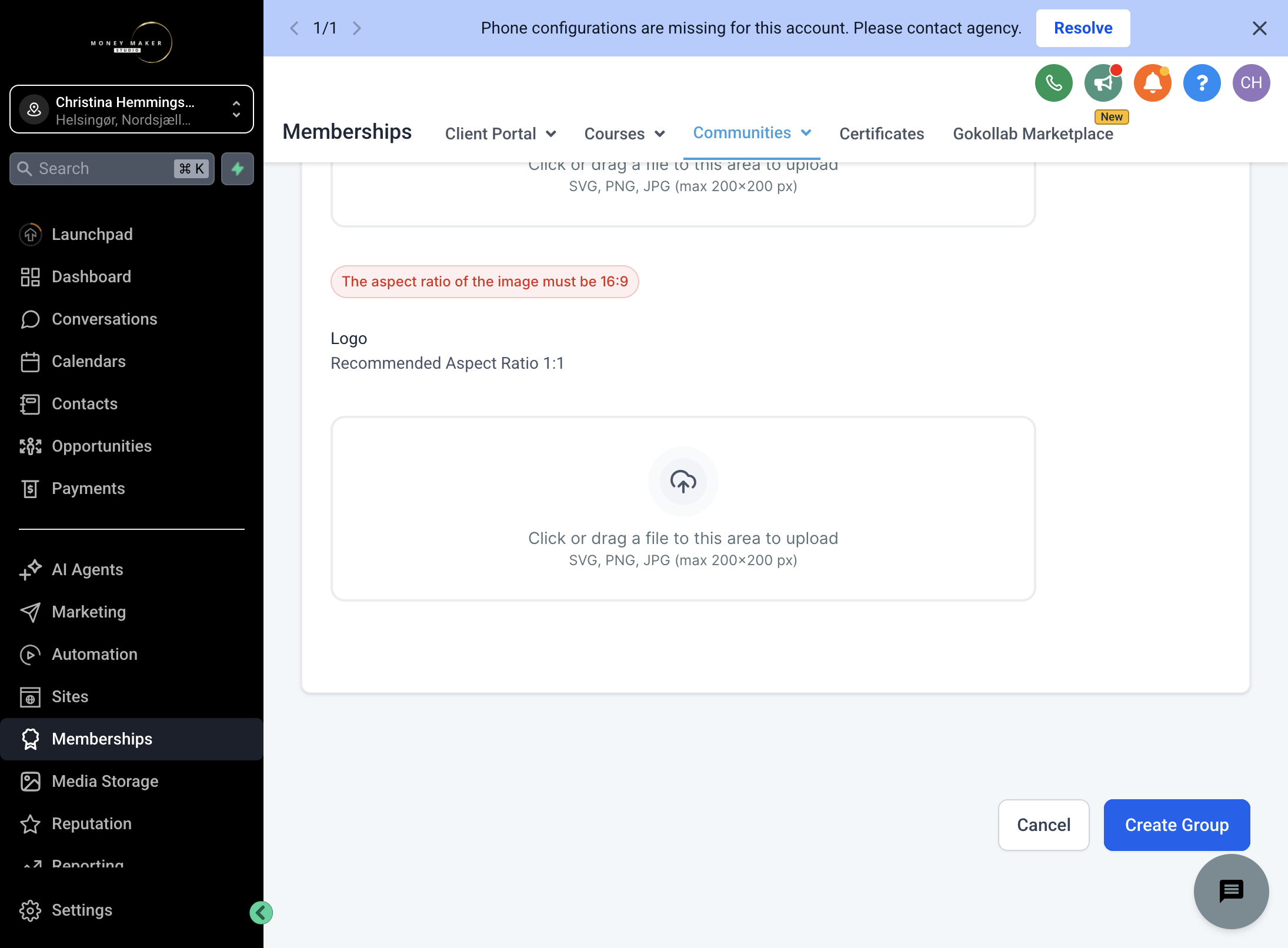
Task: Go to previous notification banner arrow
Action: 295,28
